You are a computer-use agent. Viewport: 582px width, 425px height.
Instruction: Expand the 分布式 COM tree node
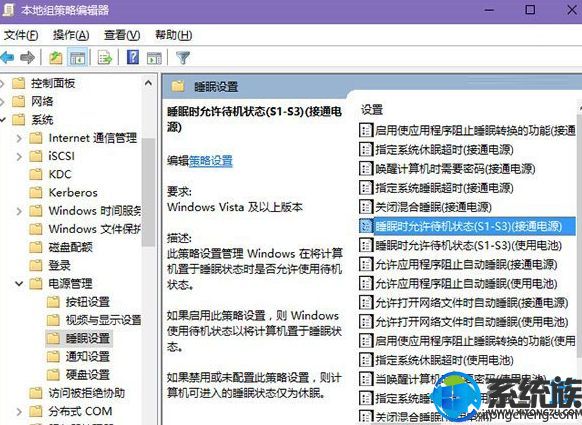(19, 412)
